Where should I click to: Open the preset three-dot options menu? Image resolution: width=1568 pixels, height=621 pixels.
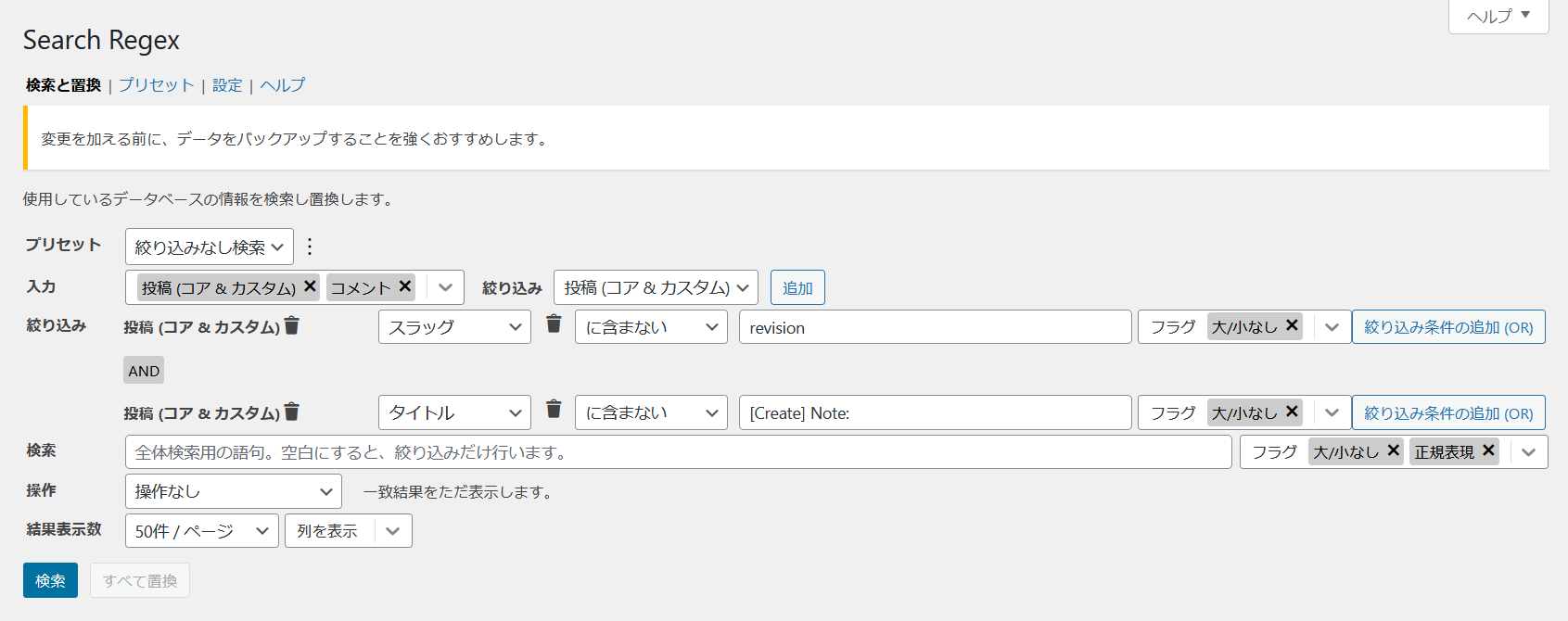coord(310,247)
